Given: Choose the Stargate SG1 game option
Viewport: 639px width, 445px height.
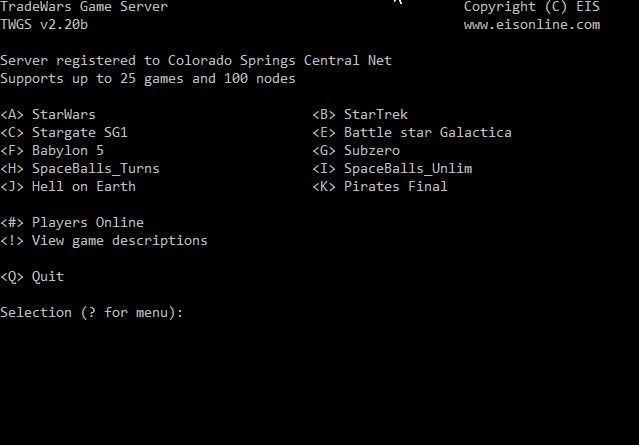Looking at the screenshot, I should (x=64, y=132).
